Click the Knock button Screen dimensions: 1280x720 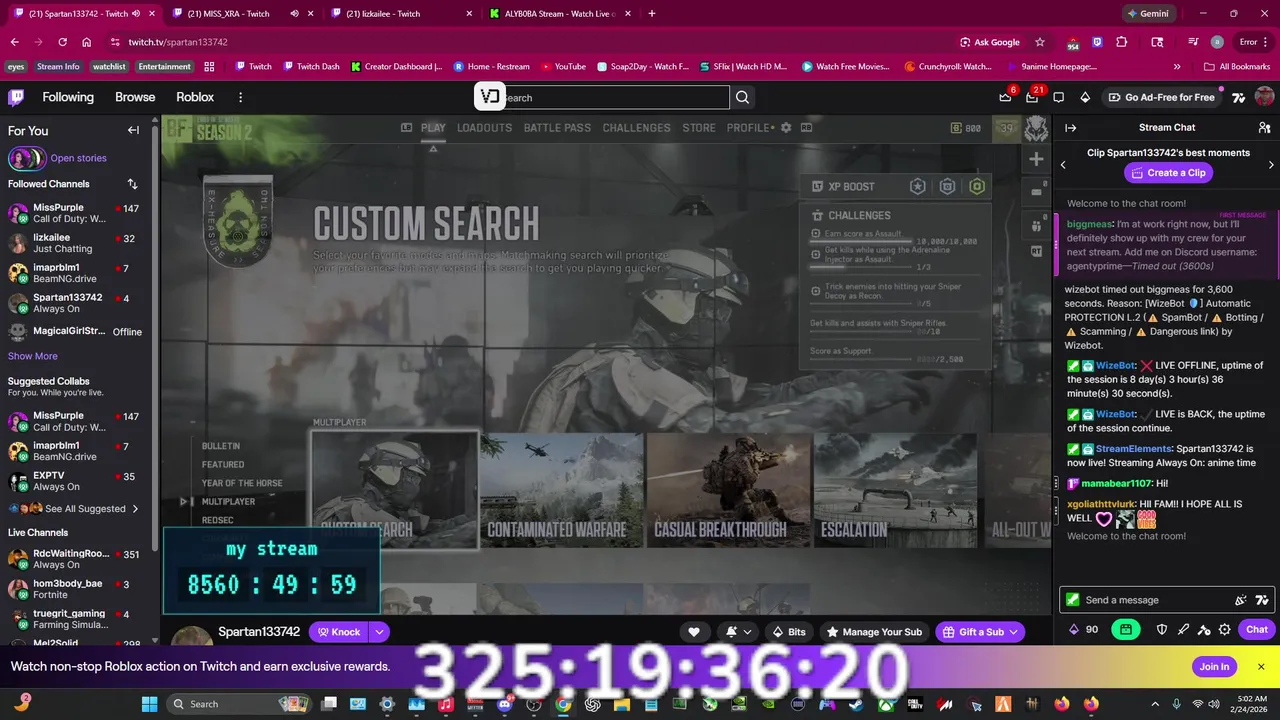(338, 632)
